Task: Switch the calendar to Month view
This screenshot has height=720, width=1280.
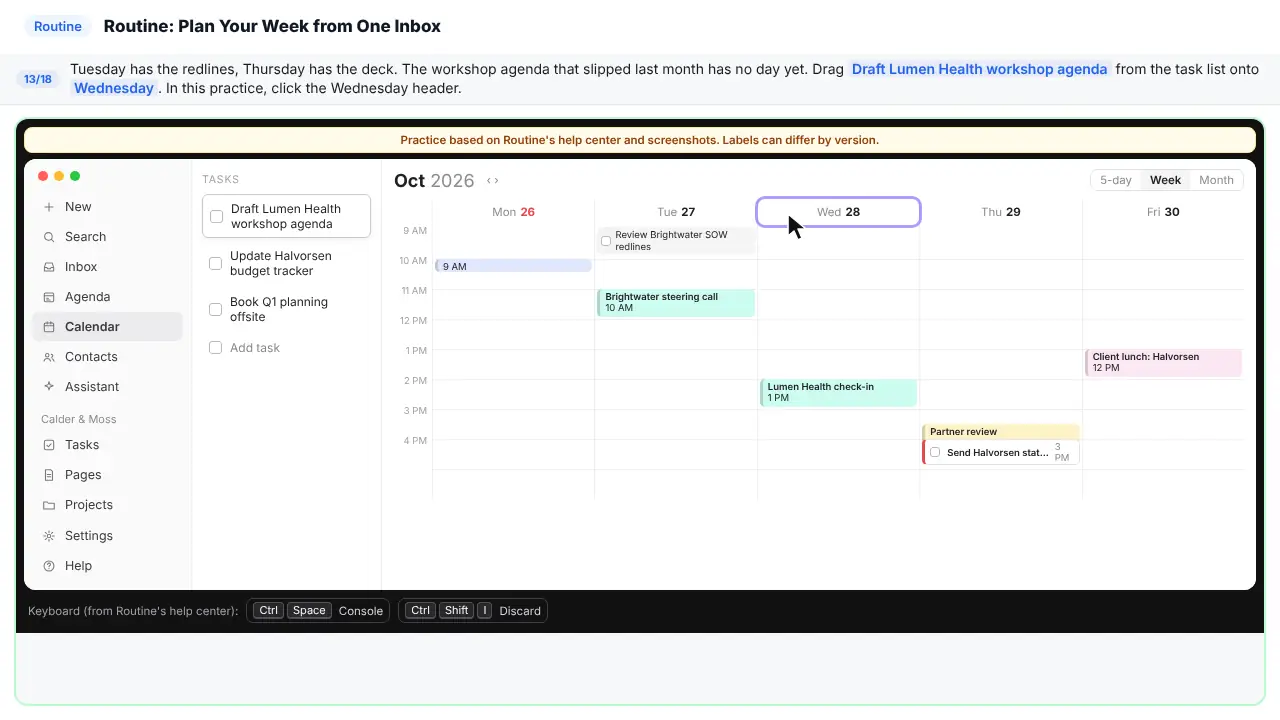Action: tap(1216, 180)
